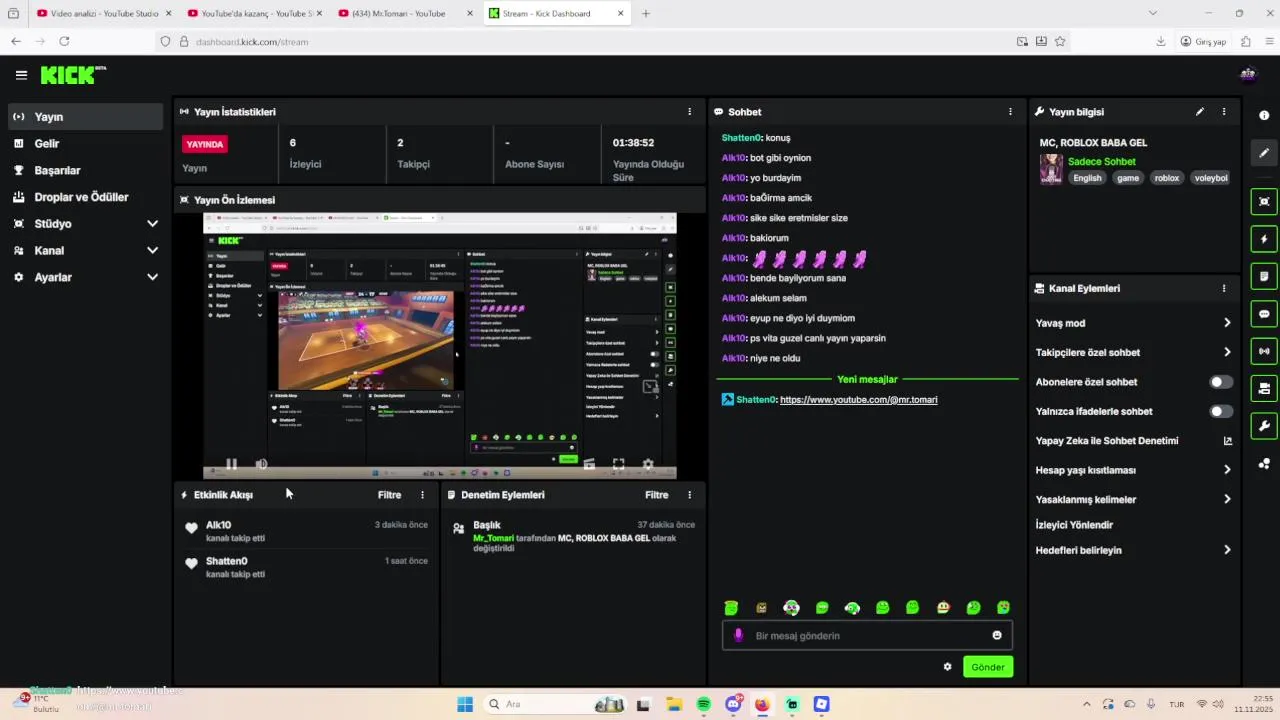This screenshot has height=720, width=1280.
Task: Click the voleybol stream tag
Action: pos(1210,178)
